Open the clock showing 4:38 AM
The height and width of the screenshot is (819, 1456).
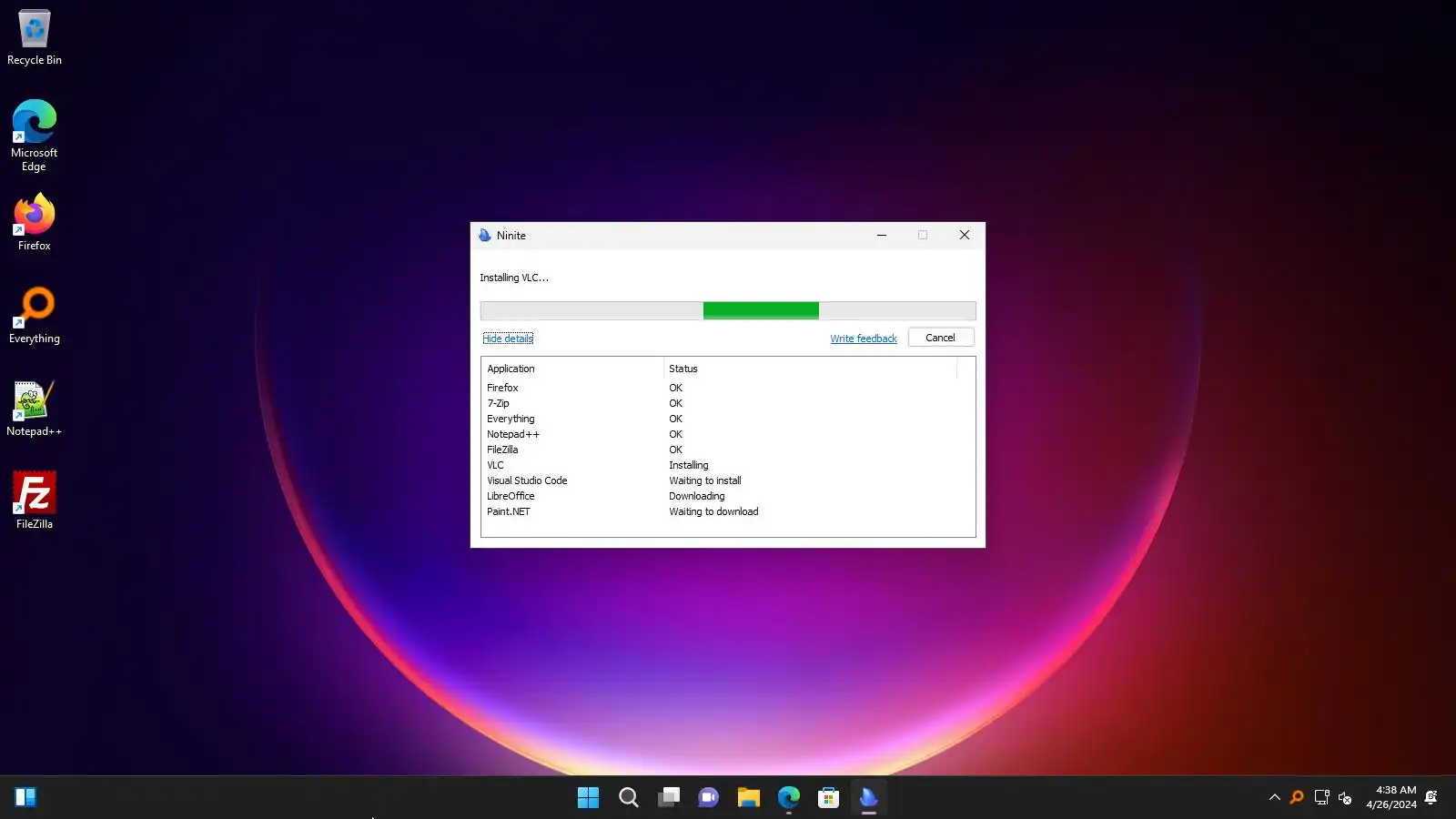click(1391, 798)
